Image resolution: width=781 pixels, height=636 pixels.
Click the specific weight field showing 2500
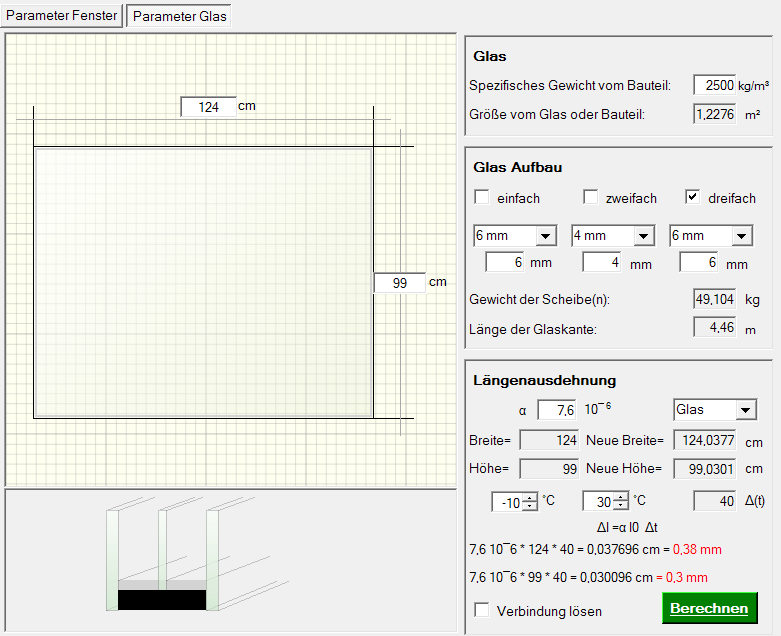pyautogui.click(x=714, y=86)
